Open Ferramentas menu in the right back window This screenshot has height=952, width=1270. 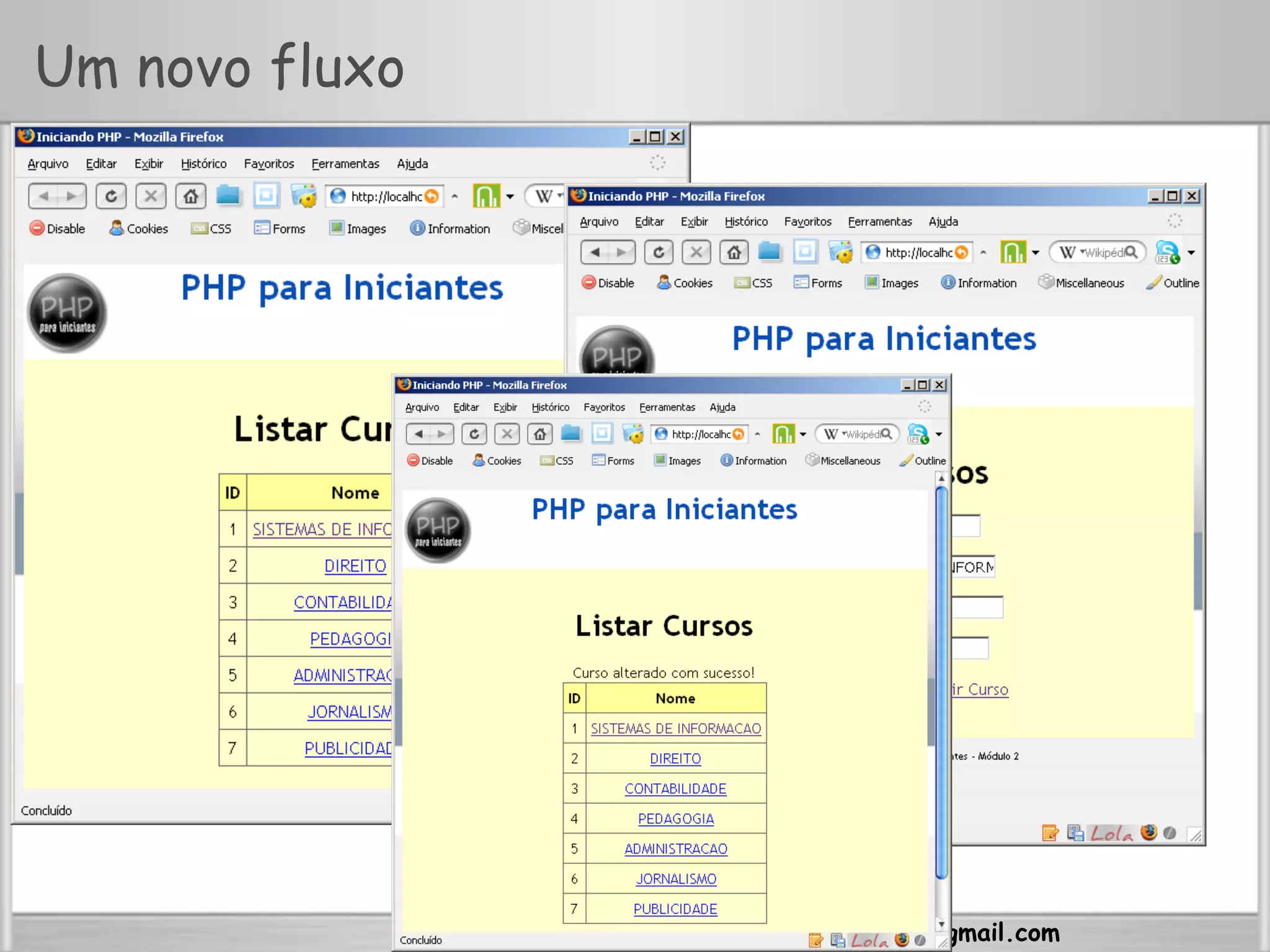click(880, 221)
